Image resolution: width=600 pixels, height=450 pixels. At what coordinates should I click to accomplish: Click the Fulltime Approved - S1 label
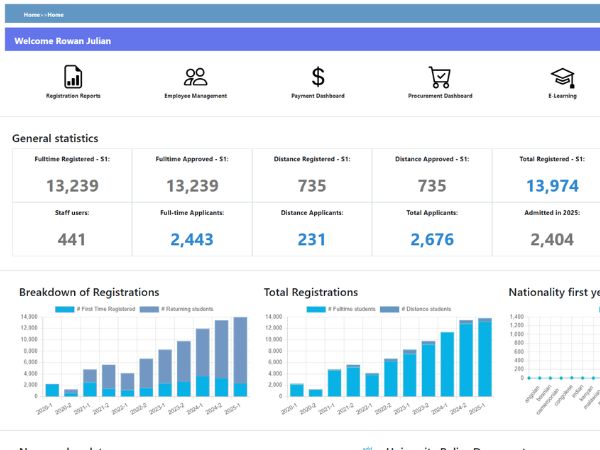(192, 159)
